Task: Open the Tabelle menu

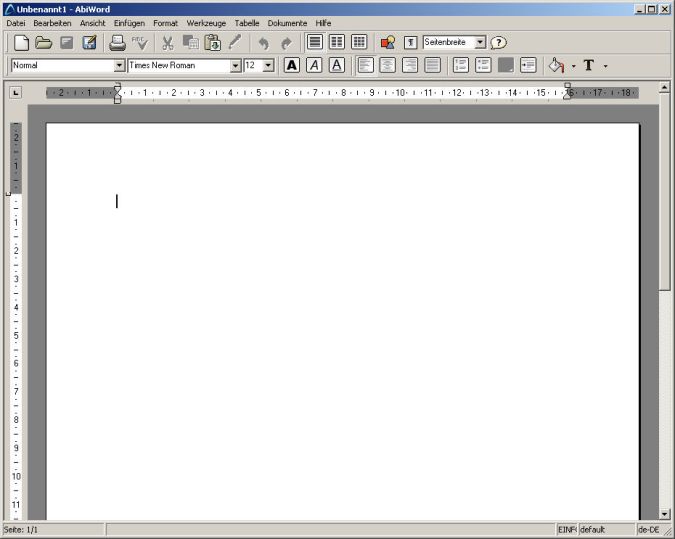Action: click(247, 22)
